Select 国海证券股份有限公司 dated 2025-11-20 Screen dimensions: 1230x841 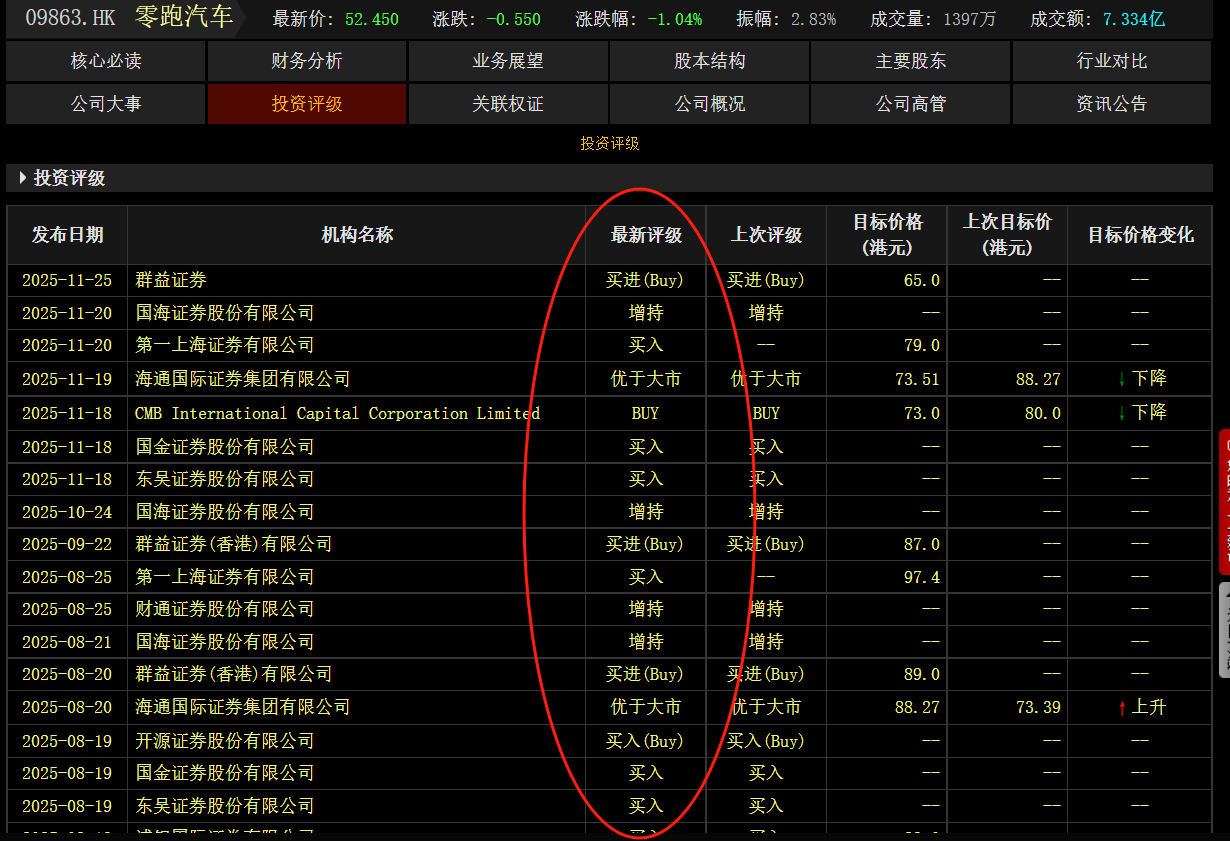coord(610,313)
